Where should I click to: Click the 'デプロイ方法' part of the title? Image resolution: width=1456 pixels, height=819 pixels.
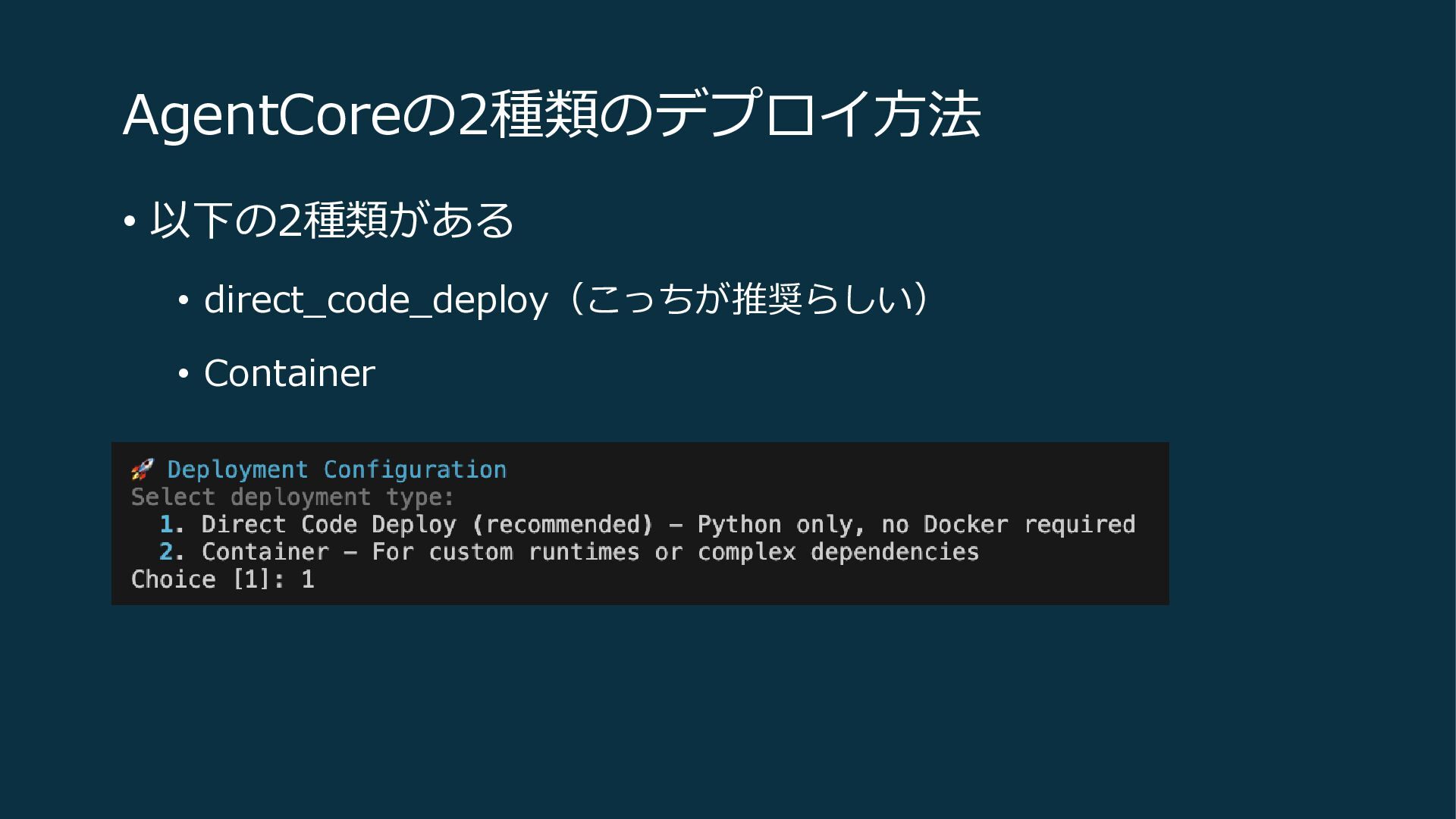pyautogui.click(x=817, y=115)
